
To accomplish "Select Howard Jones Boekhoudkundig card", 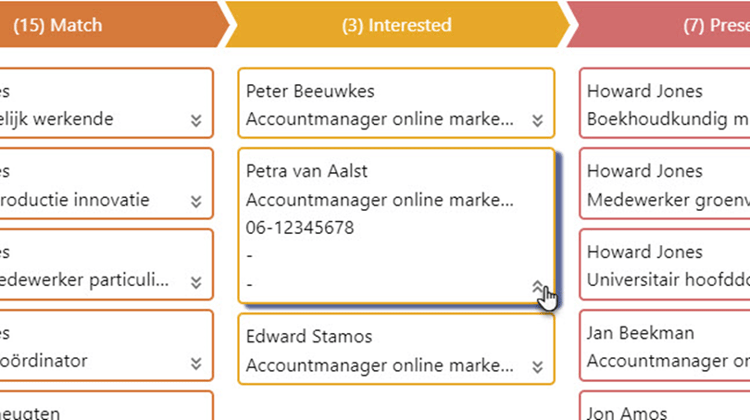I will (665, 103).
